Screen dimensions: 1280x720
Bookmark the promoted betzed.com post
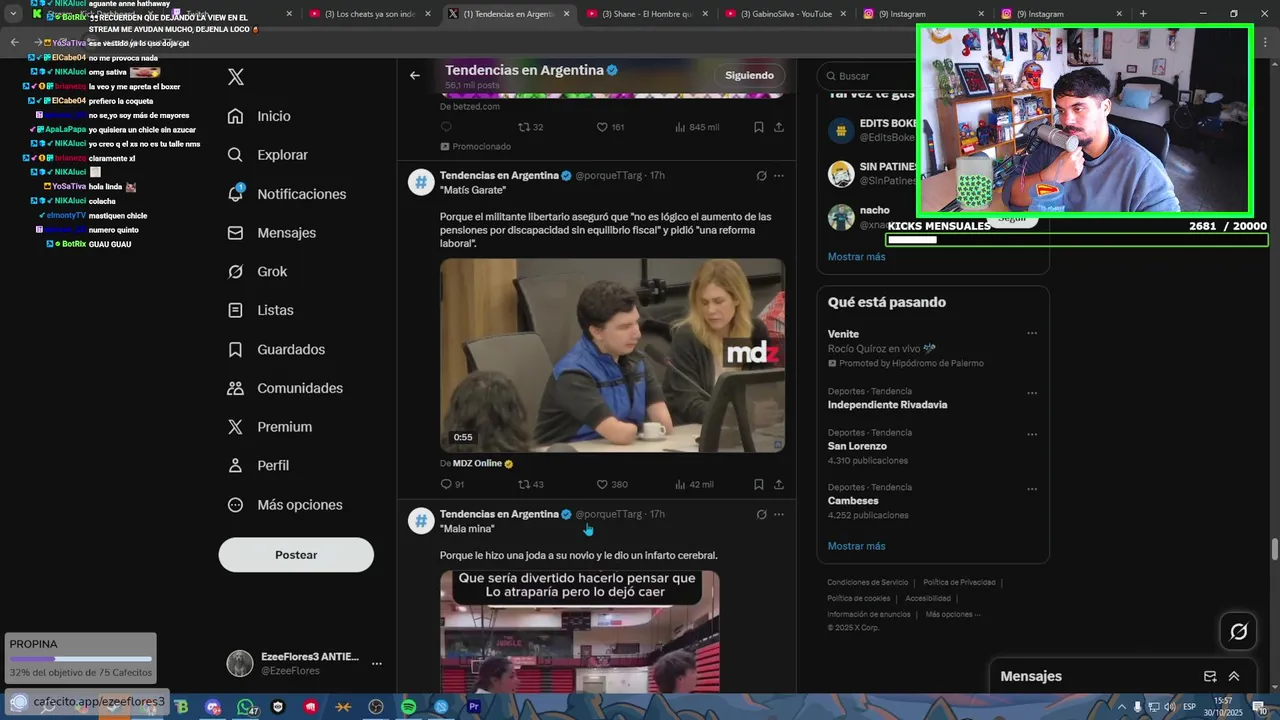click(x=759, y=127)
